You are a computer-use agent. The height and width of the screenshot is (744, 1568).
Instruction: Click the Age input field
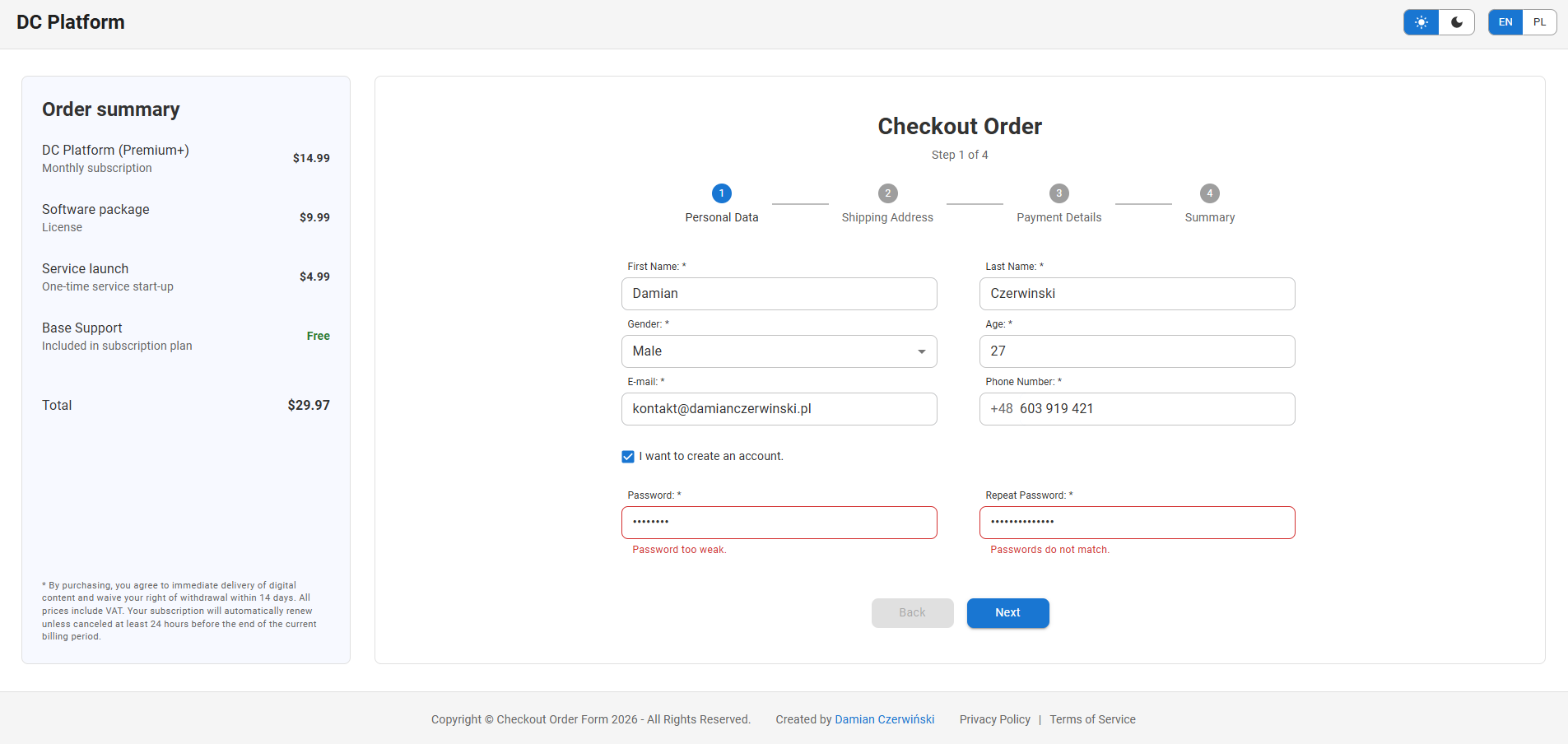pos(1137,351)
